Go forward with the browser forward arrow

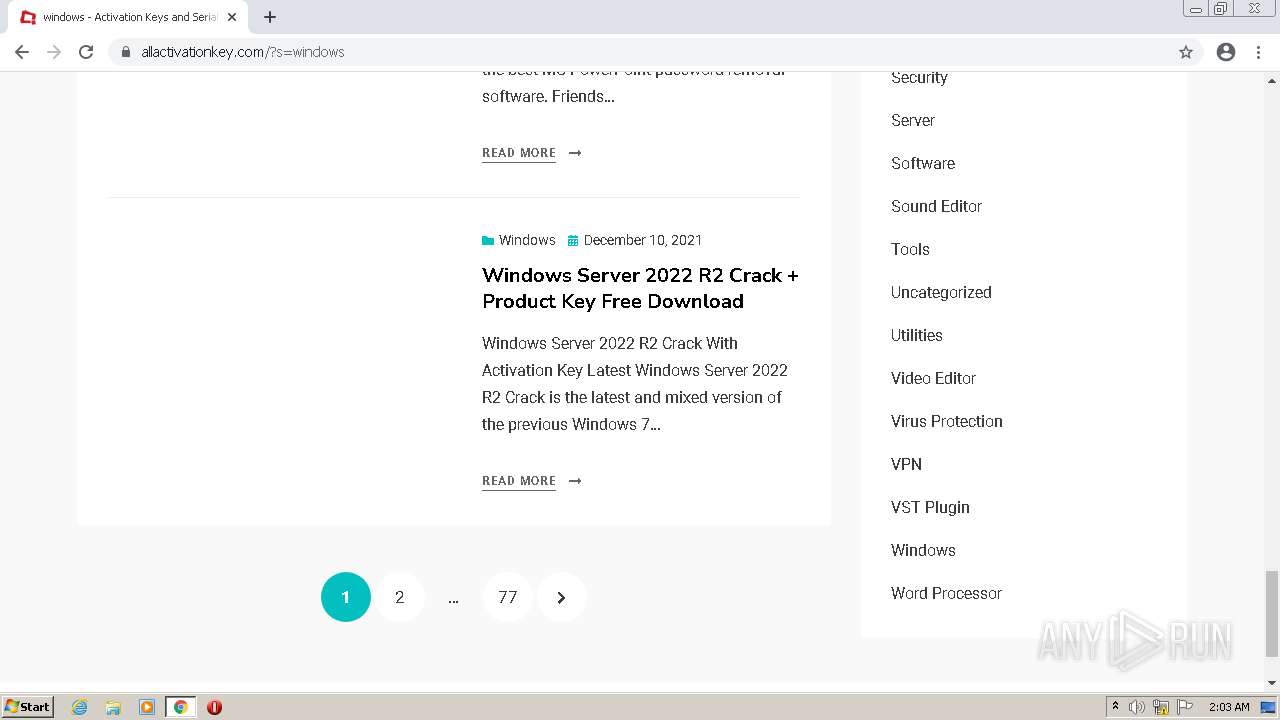[x=54, y=52]
